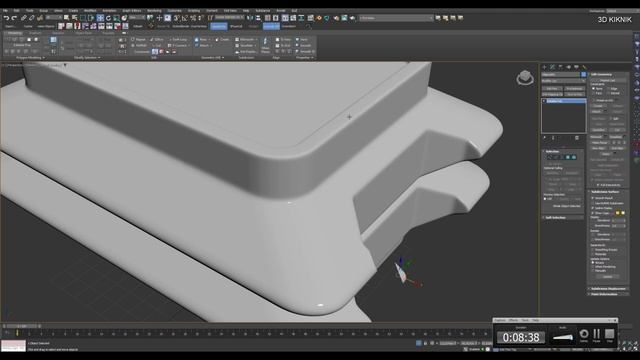Image resolution: width=640 pixels, height=360 pixels.
Task: Toggle Percent Snap in the main toolbar
Action: click(193, 18)
